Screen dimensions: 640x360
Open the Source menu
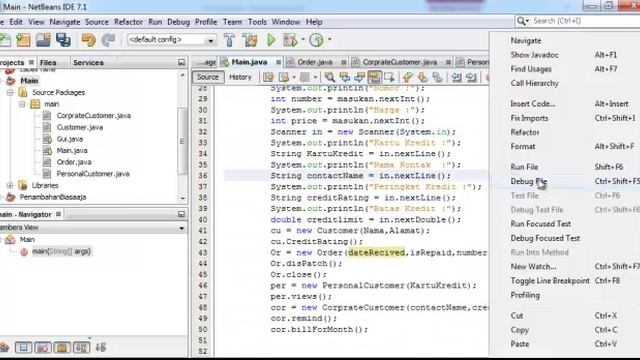click(x=97, y=22)
